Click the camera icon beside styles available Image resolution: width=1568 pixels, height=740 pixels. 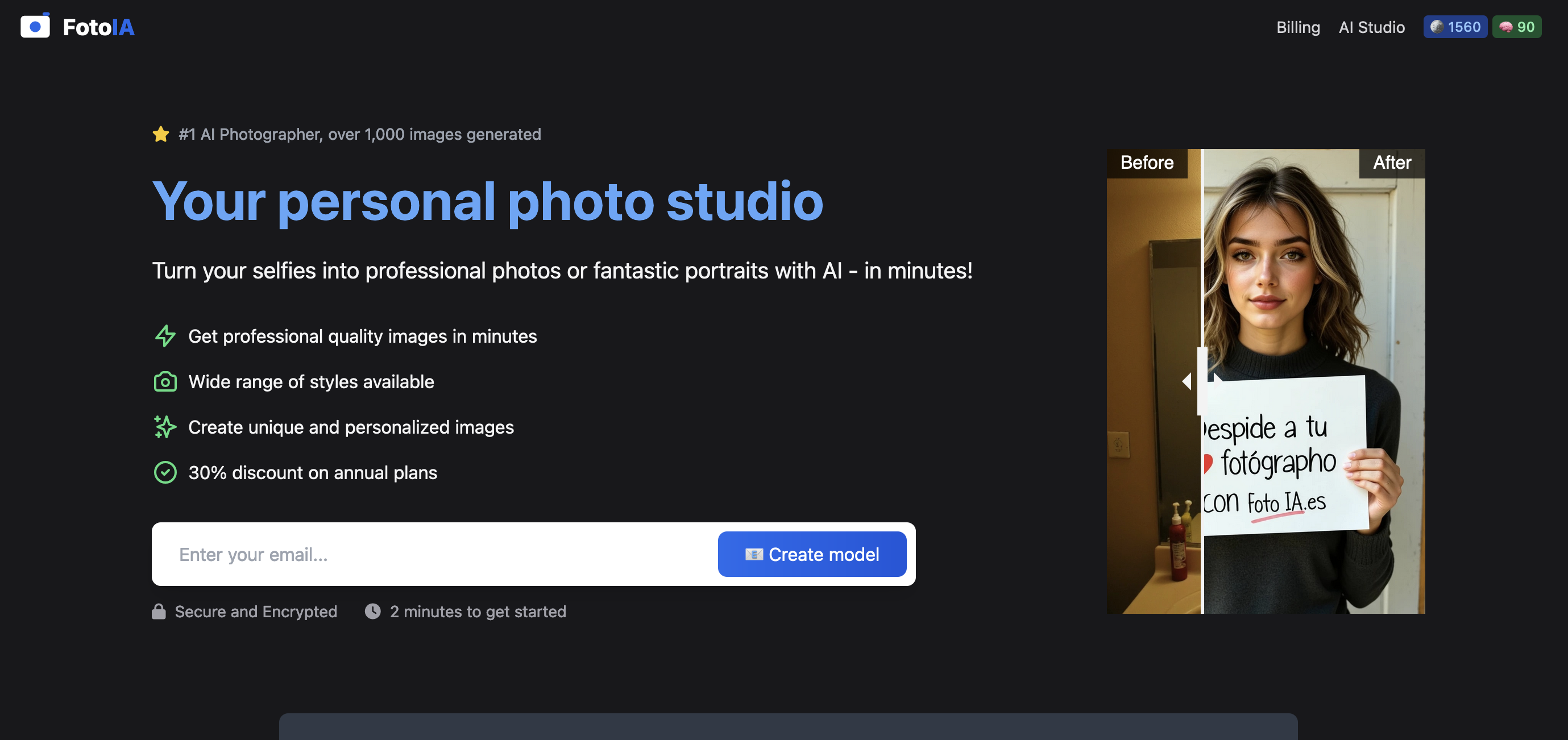tap(165, 381)
